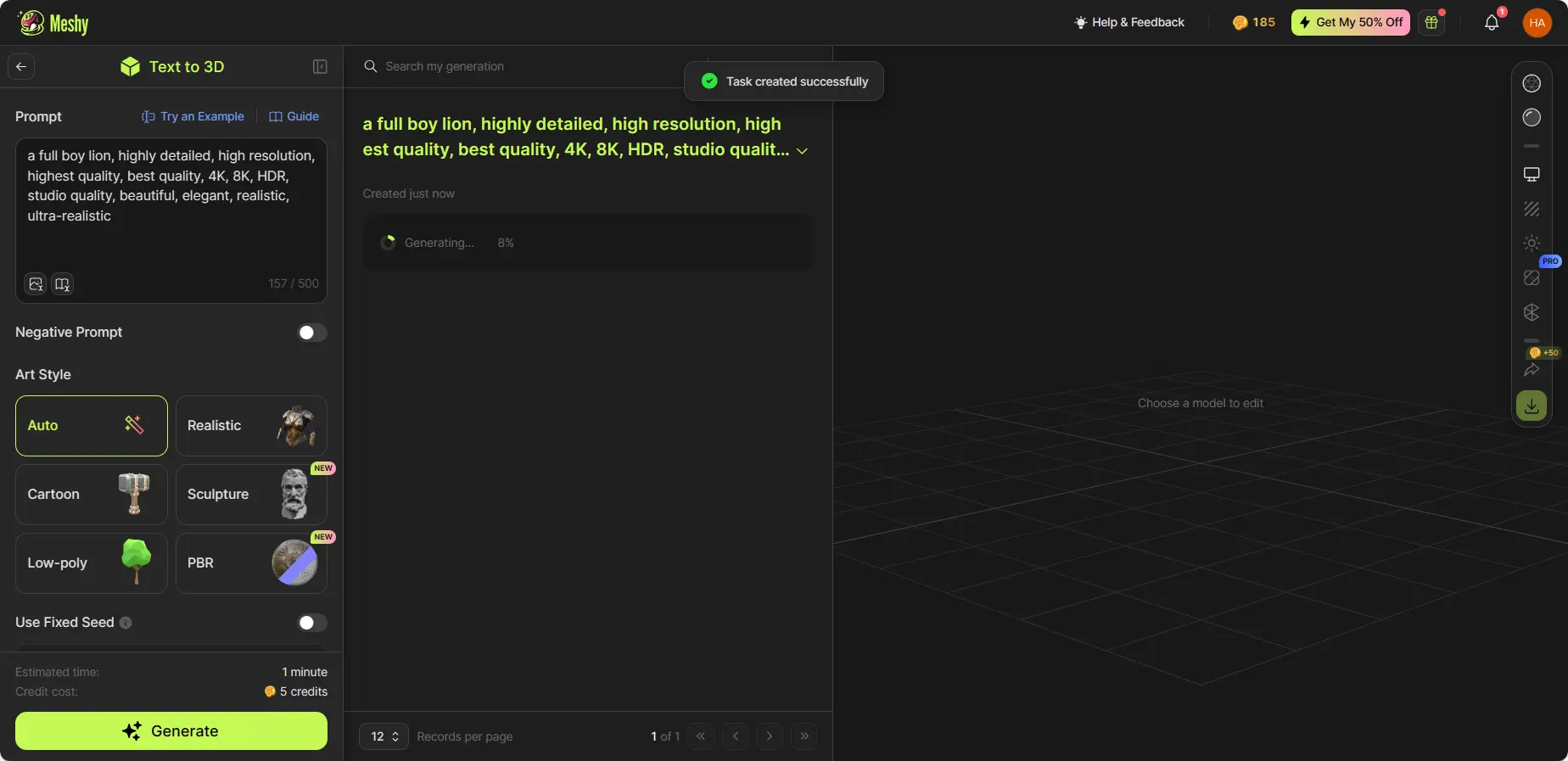1568x761 pixels.
Task: Focus the Search my generation field
Action: (526, 67)
